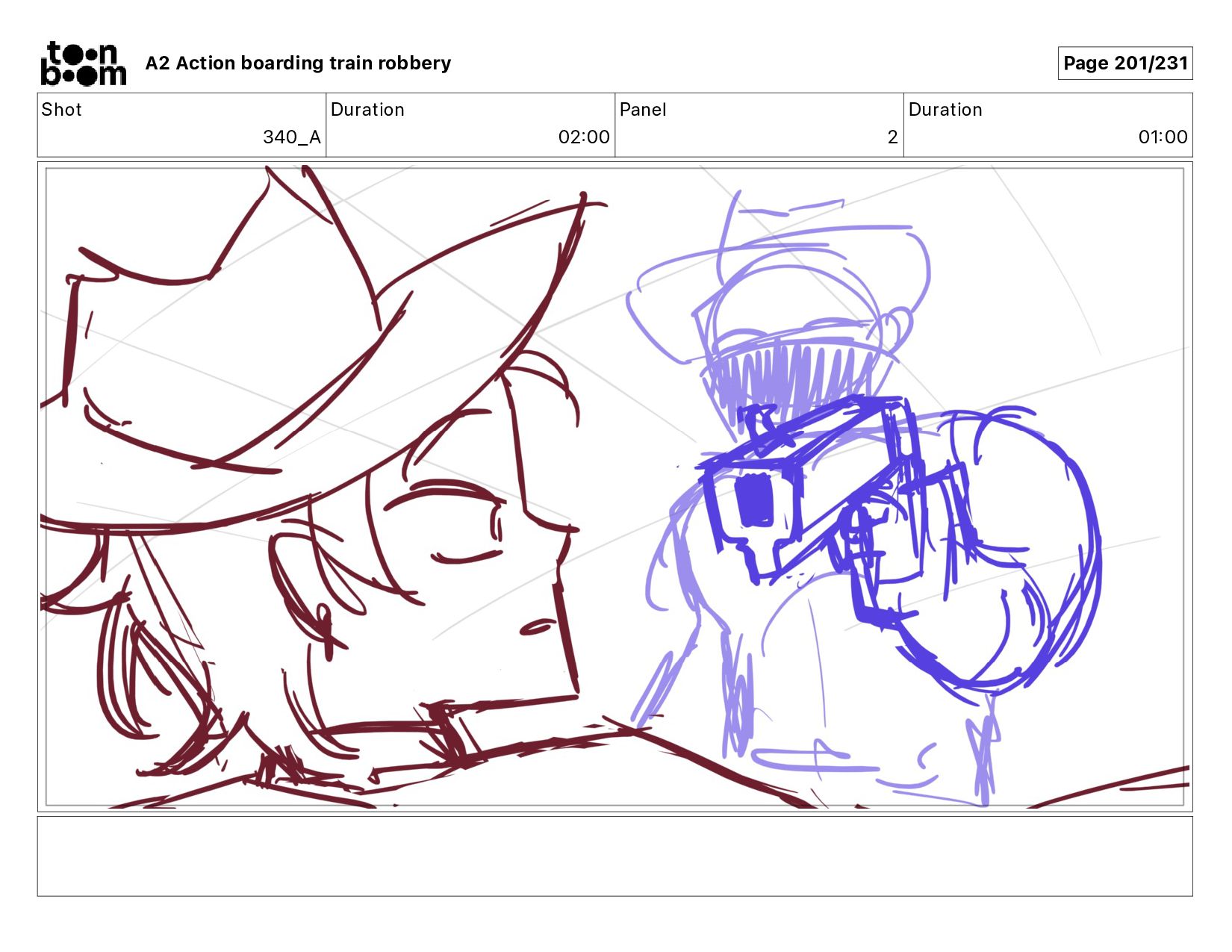The width and height of the screenshot is (1232, 952).
Task: Click the storyboard panel drawing thumbnail
Action: point(615,487)
